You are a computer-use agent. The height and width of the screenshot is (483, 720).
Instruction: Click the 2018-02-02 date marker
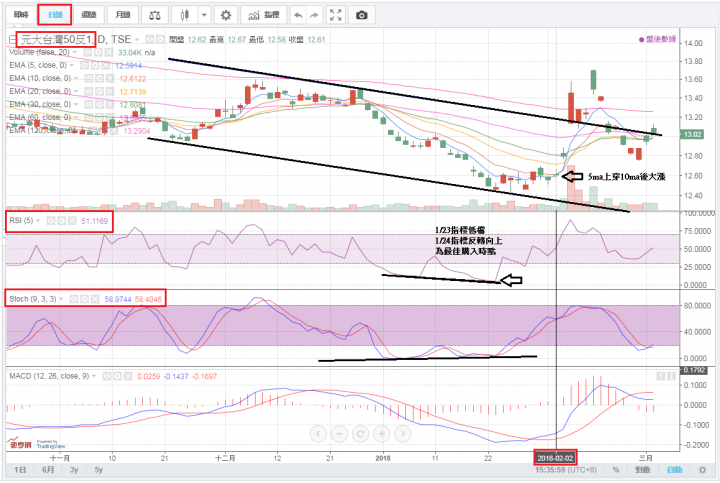(x=555, y=458)
